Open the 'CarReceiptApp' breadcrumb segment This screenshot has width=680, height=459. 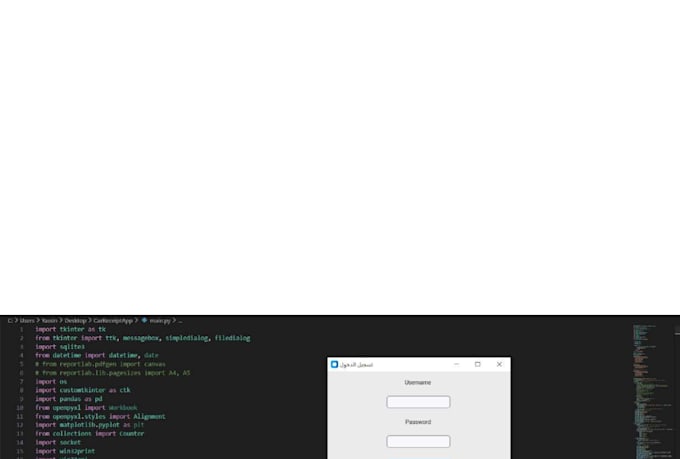113,321
